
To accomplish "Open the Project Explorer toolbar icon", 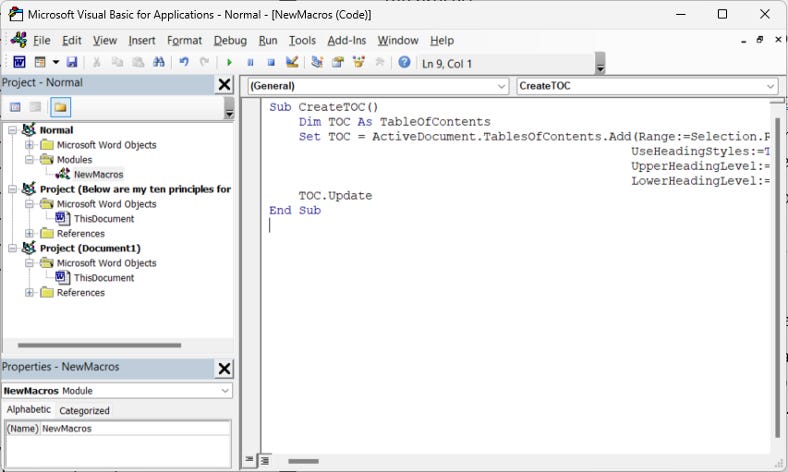I will click(317, 62).
